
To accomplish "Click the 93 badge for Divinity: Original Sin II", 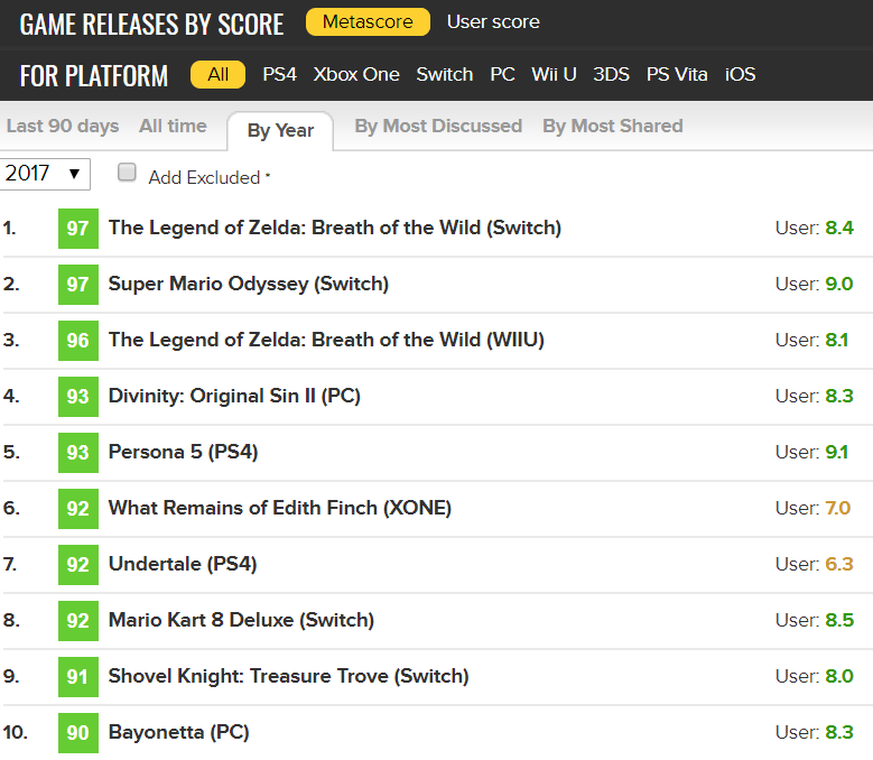I will pyautogui.click(x=78, y=396).
